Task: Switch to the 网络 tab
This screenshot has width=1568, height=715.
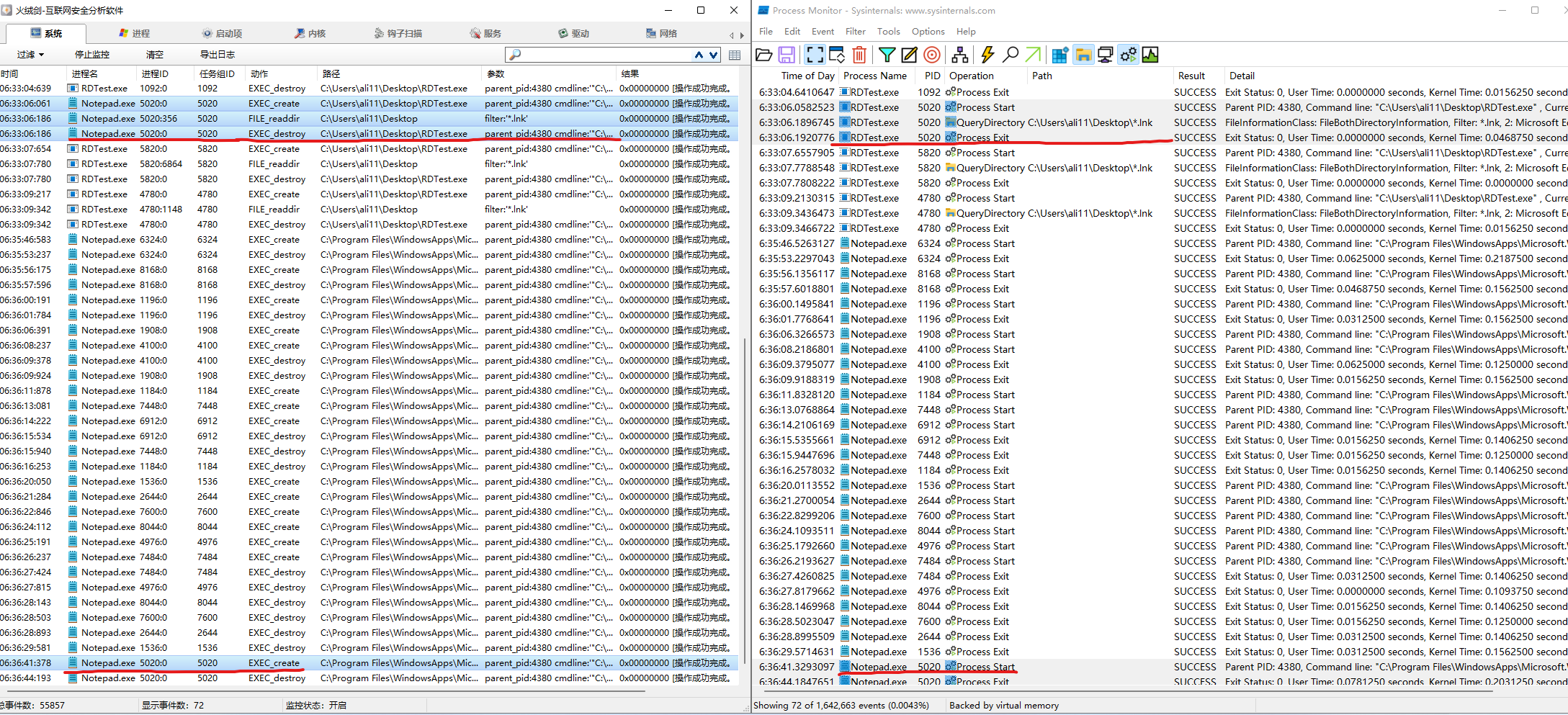Action: point(661,34)
